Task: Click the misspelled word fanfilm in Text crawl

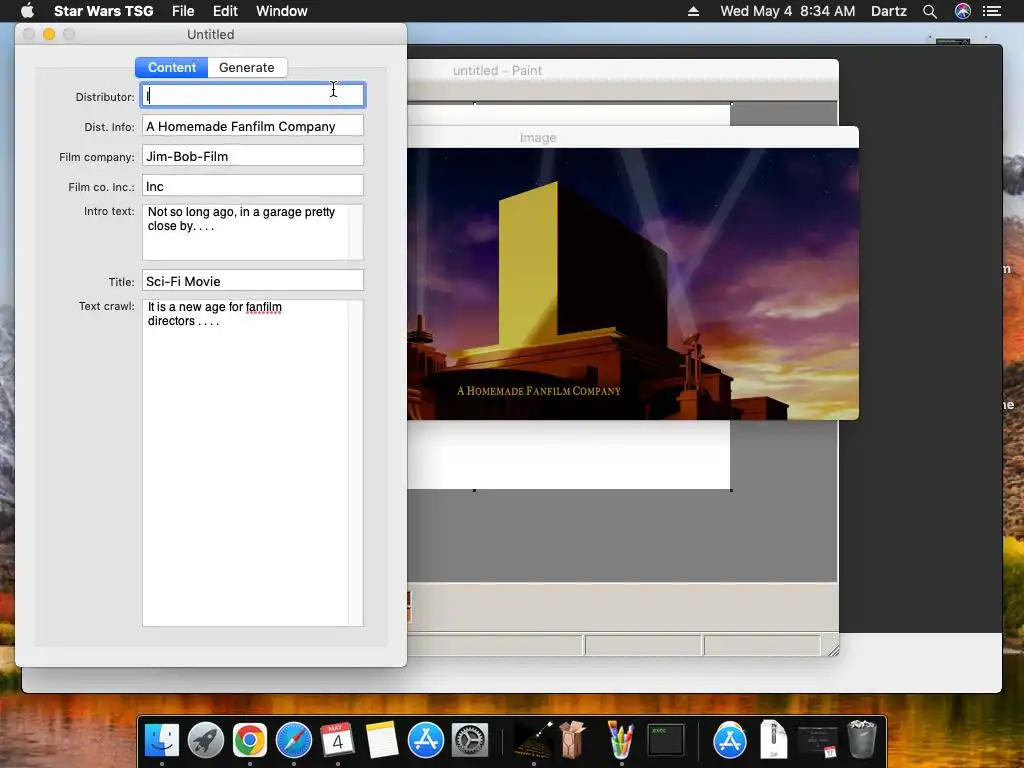Action: tap(264, 307)
